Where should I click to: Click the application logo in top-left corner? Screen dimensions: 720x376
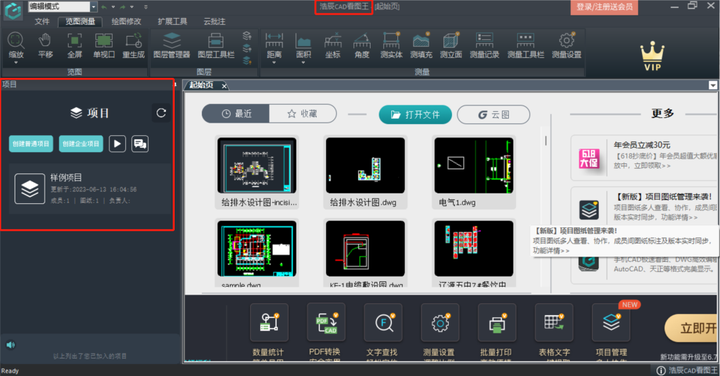click(x=13, y=10)
